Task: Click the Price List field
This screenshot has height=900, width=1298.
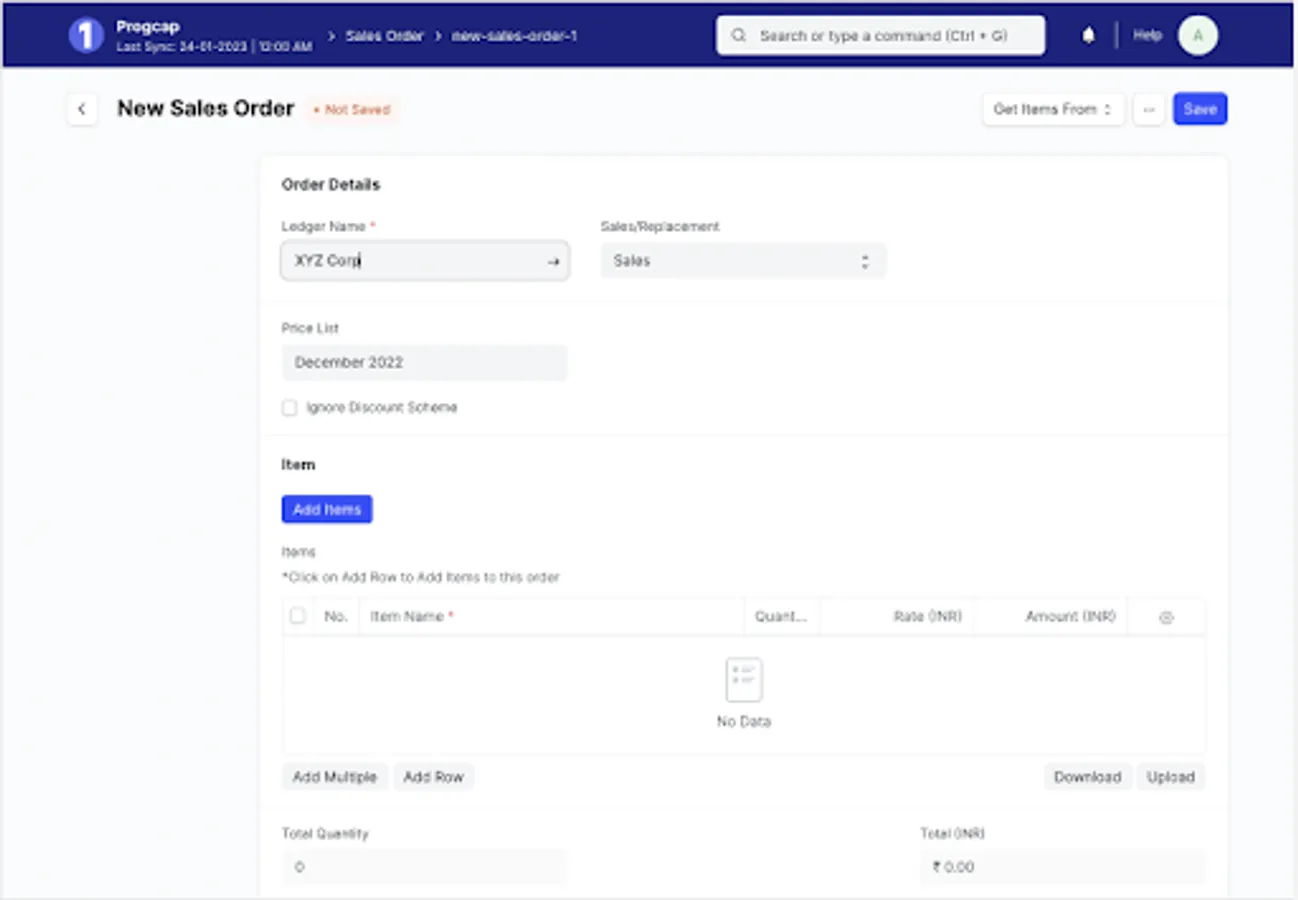Action: tap(424, 363)
